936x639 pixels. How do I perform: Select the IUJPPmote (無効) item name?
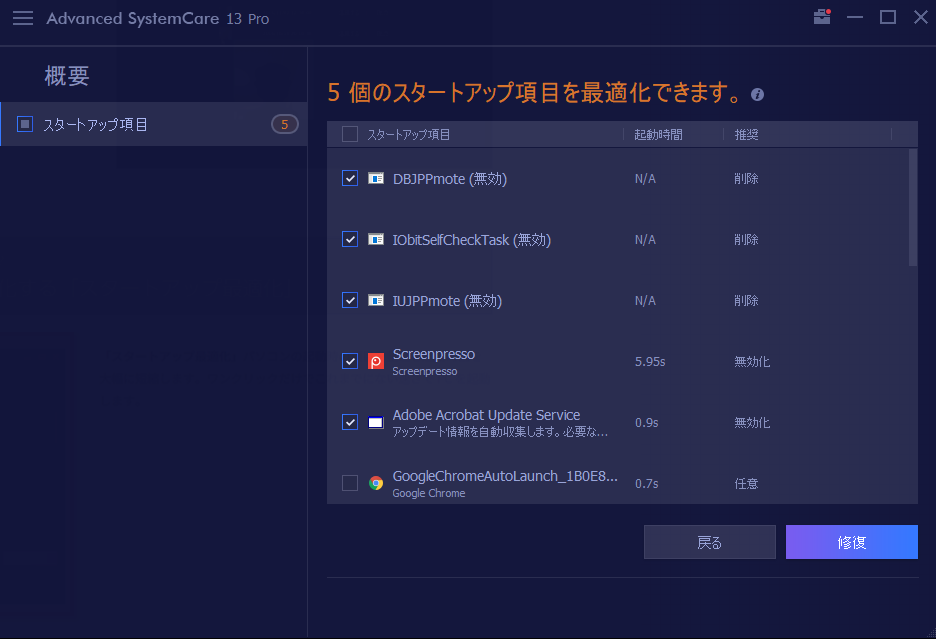(447, 300)
